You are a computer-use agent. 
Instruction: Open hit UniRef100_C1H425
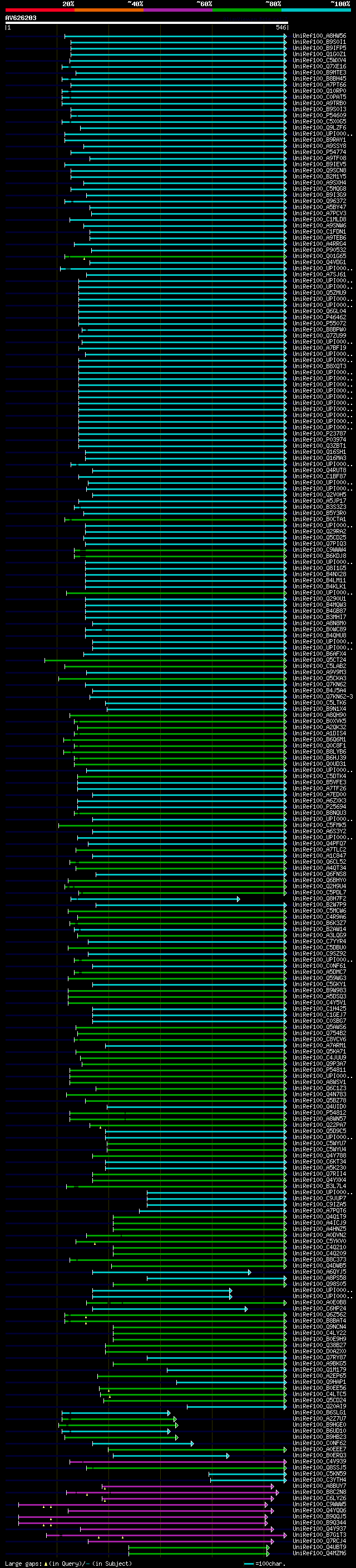coord(319,1009)
